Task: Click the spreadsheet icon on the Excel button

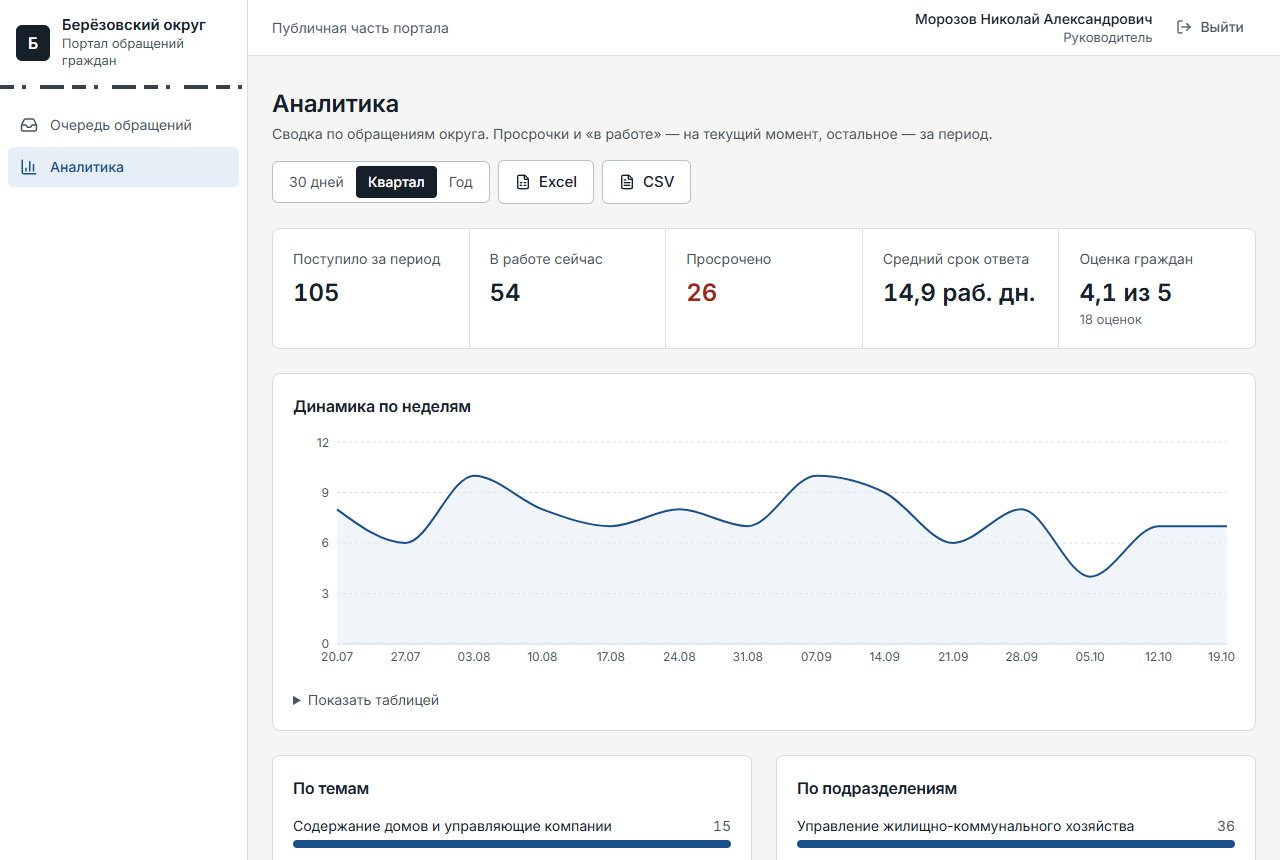Action: point(522,182)
